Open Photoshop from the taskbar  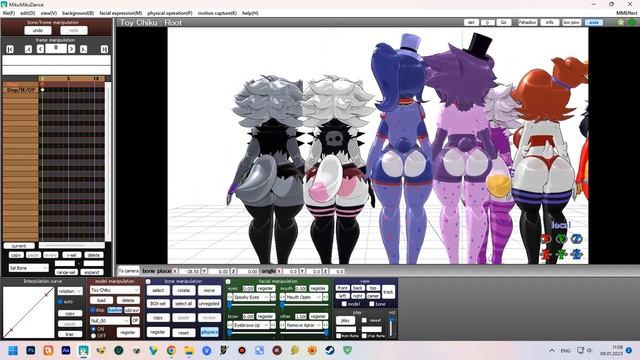(x=31, y=350)
